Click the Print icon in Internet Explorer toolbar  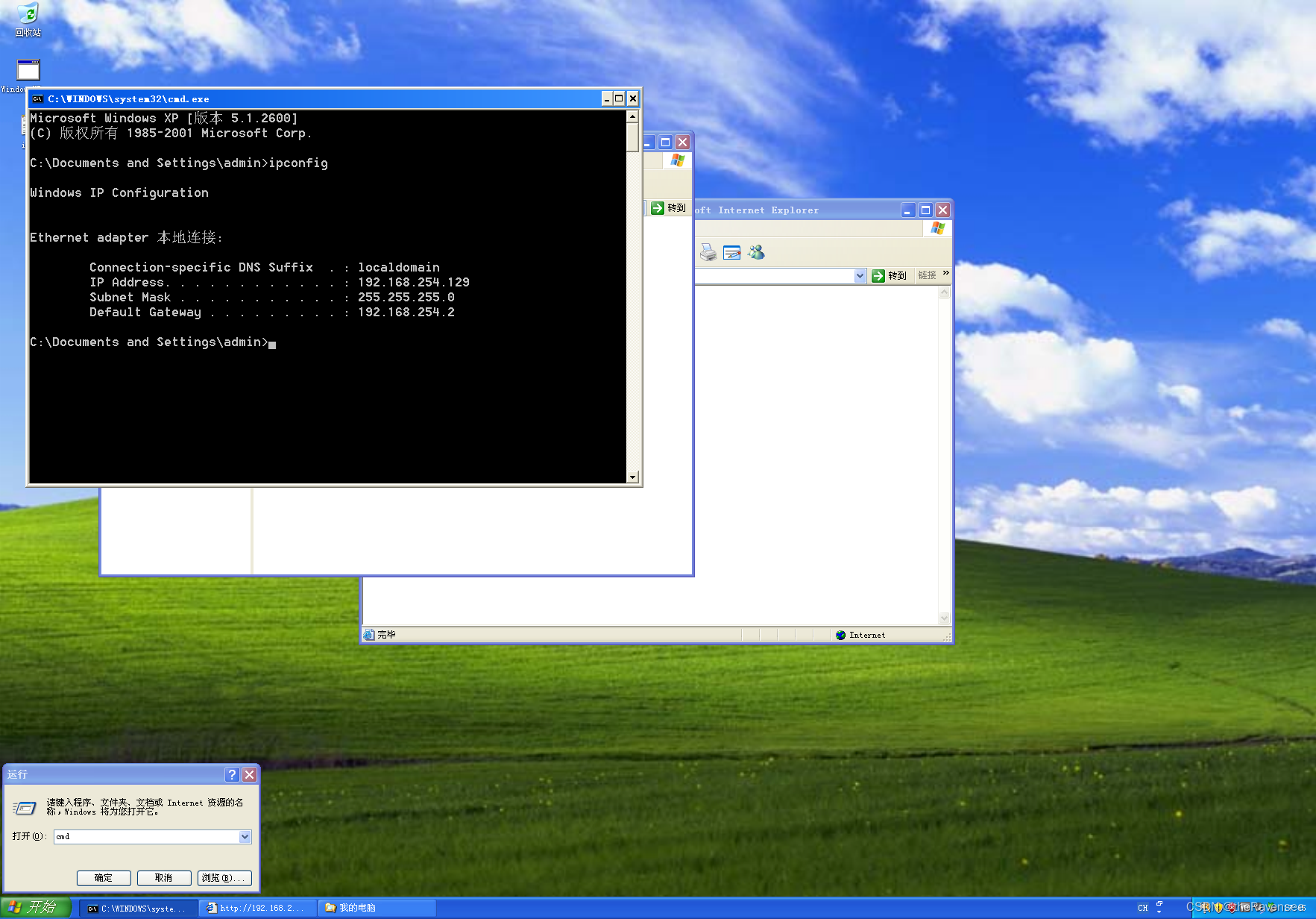708,253
